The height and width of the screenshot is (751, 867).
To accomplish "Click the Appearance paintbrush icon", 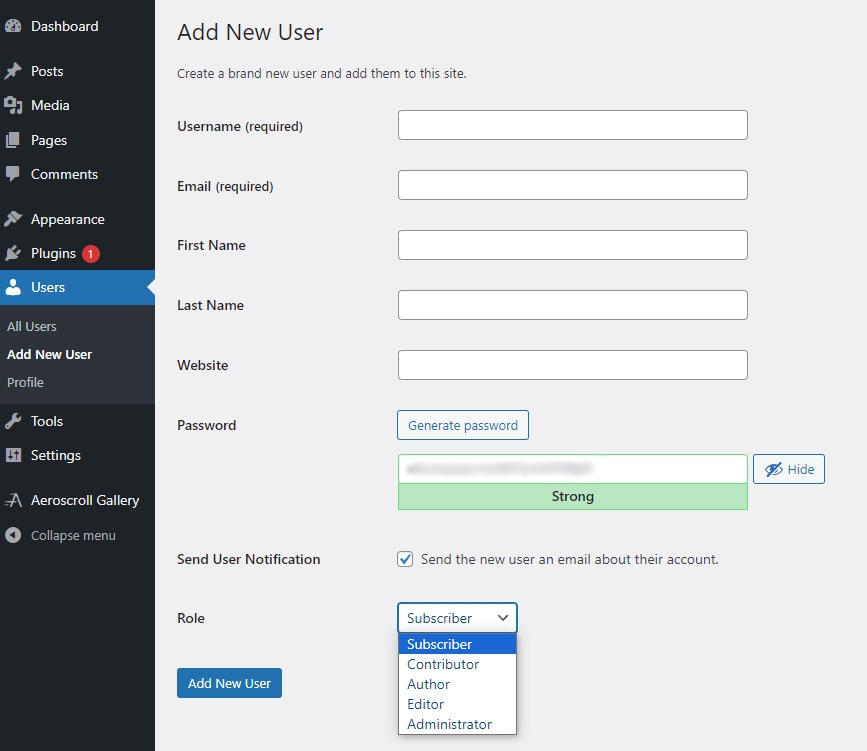I will pyautogui.click(x=13, y=219).
